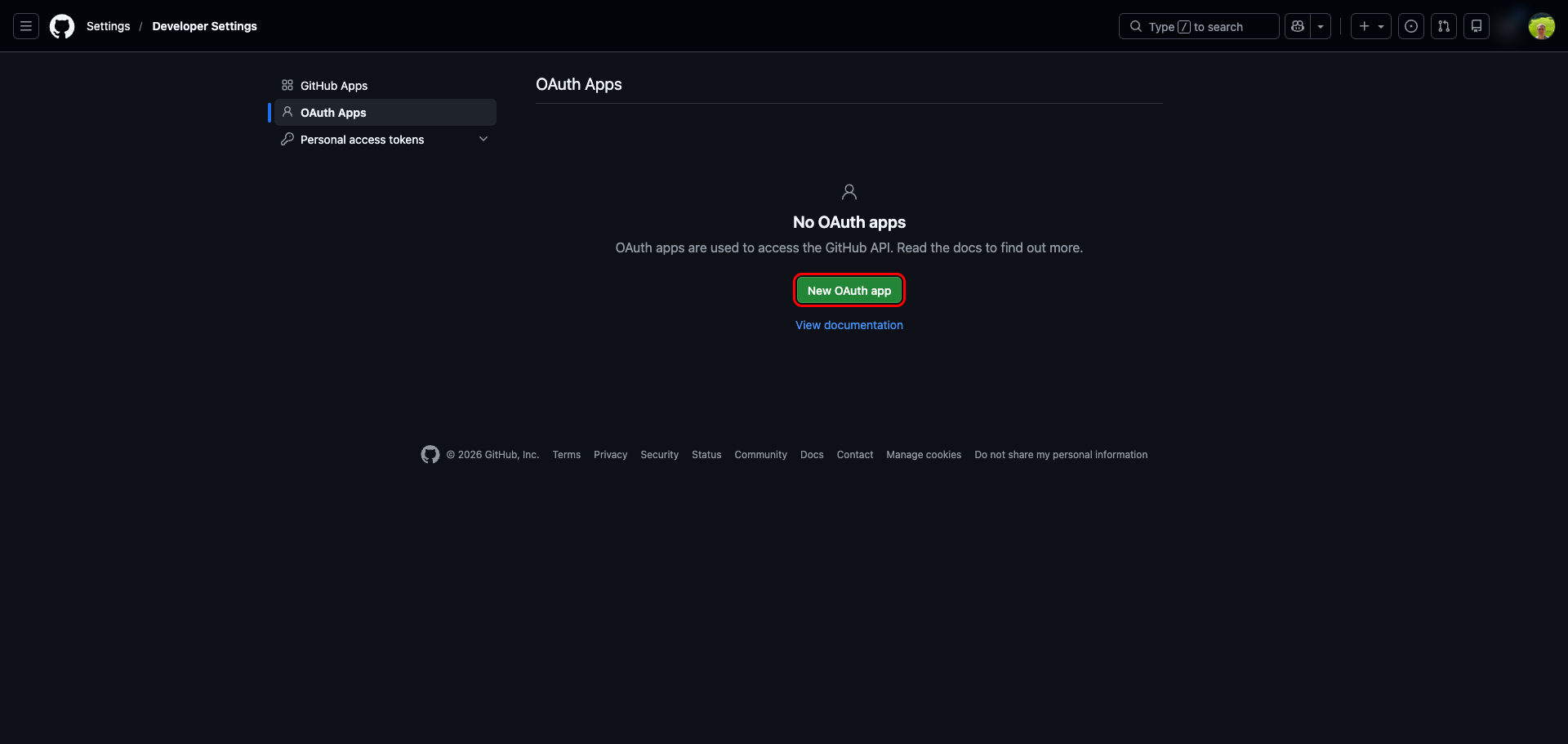Open the Status footer link

(x=706, y=455)
